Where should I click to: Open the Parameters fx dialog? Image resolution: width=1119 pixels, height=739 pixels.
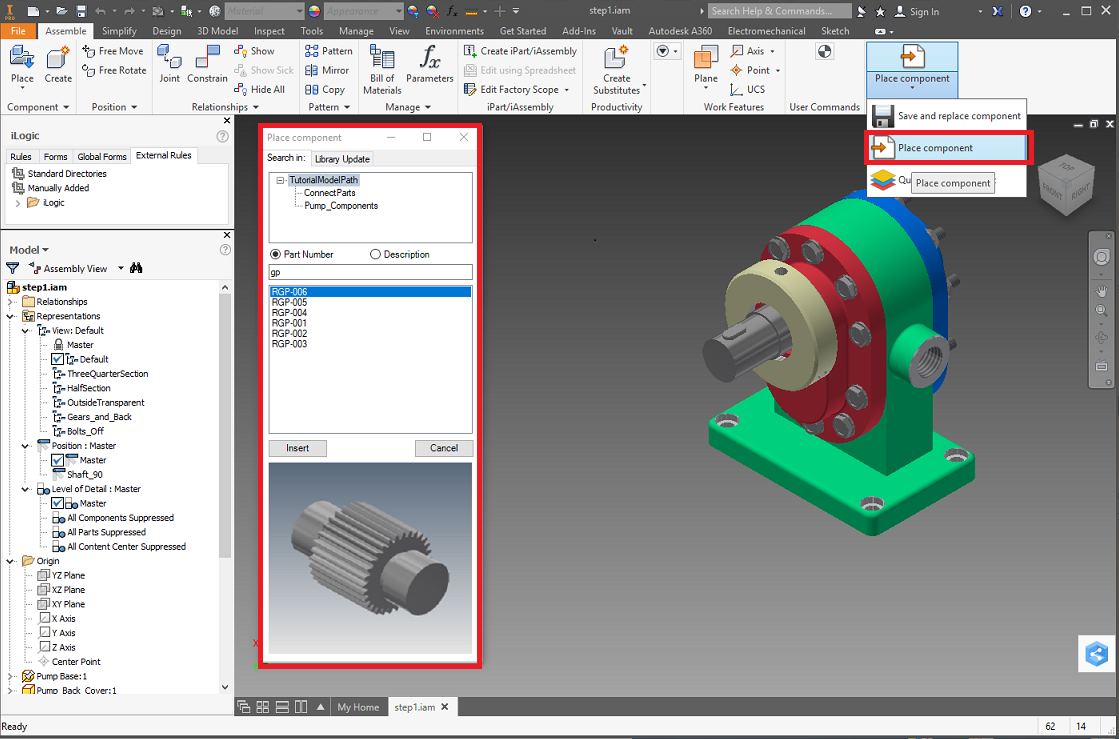(430, 64)
